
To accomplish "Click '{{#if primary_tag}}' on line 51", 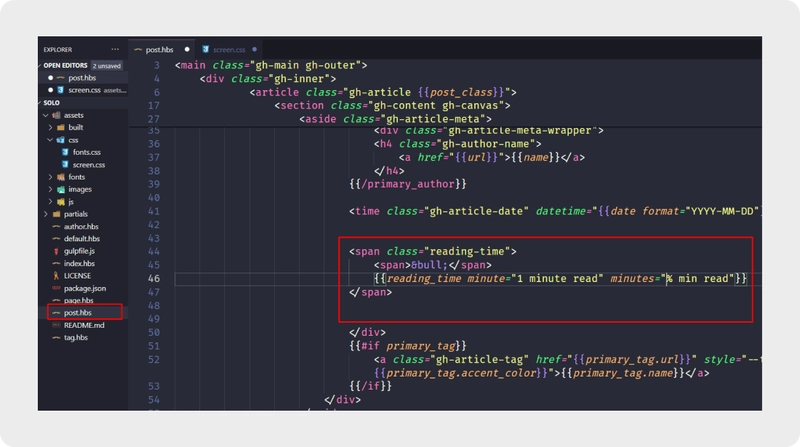I will (x=408, y=346).
